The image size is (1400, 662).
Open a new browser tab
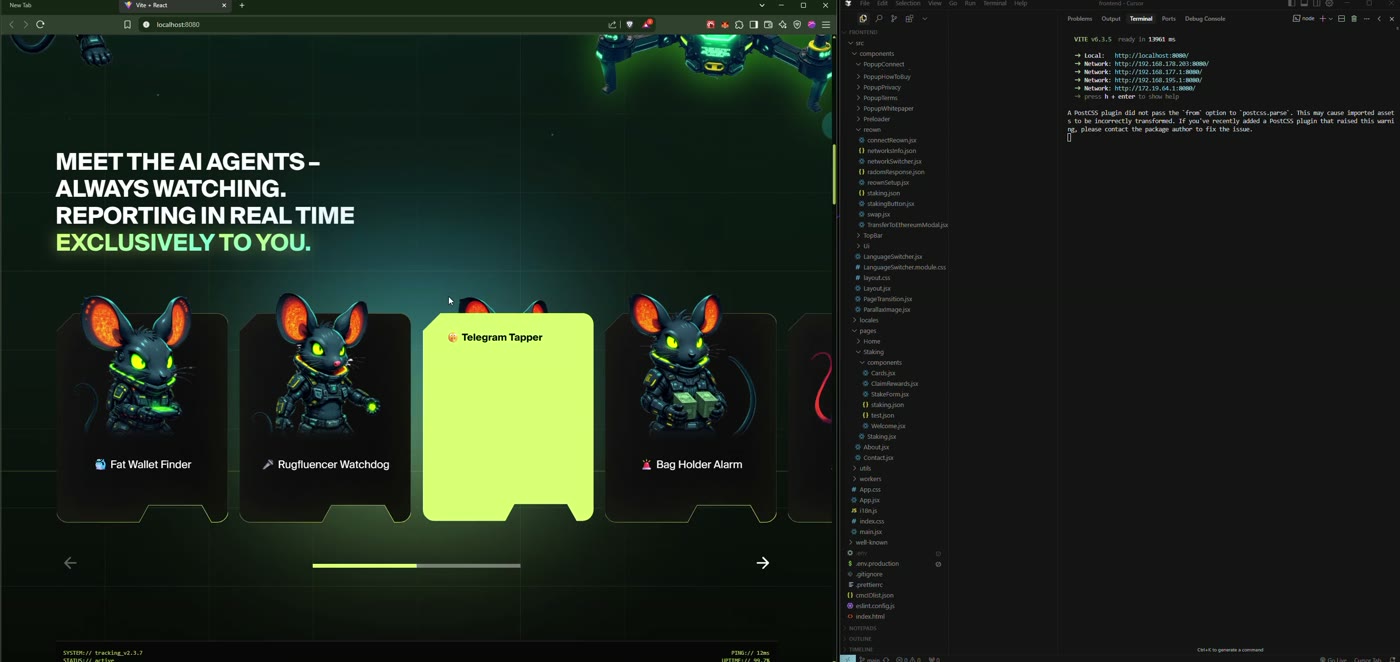(242, 5)
